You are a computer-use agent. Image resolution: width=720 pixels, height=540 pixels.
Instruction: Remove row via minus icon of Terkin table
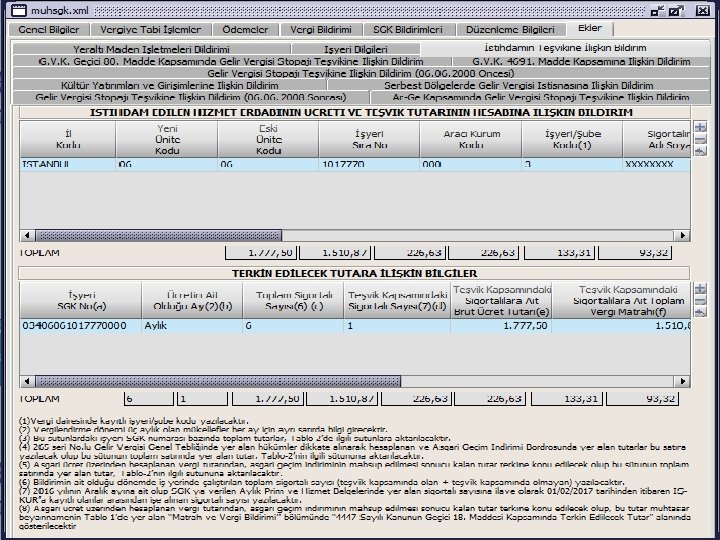(700, 300)
